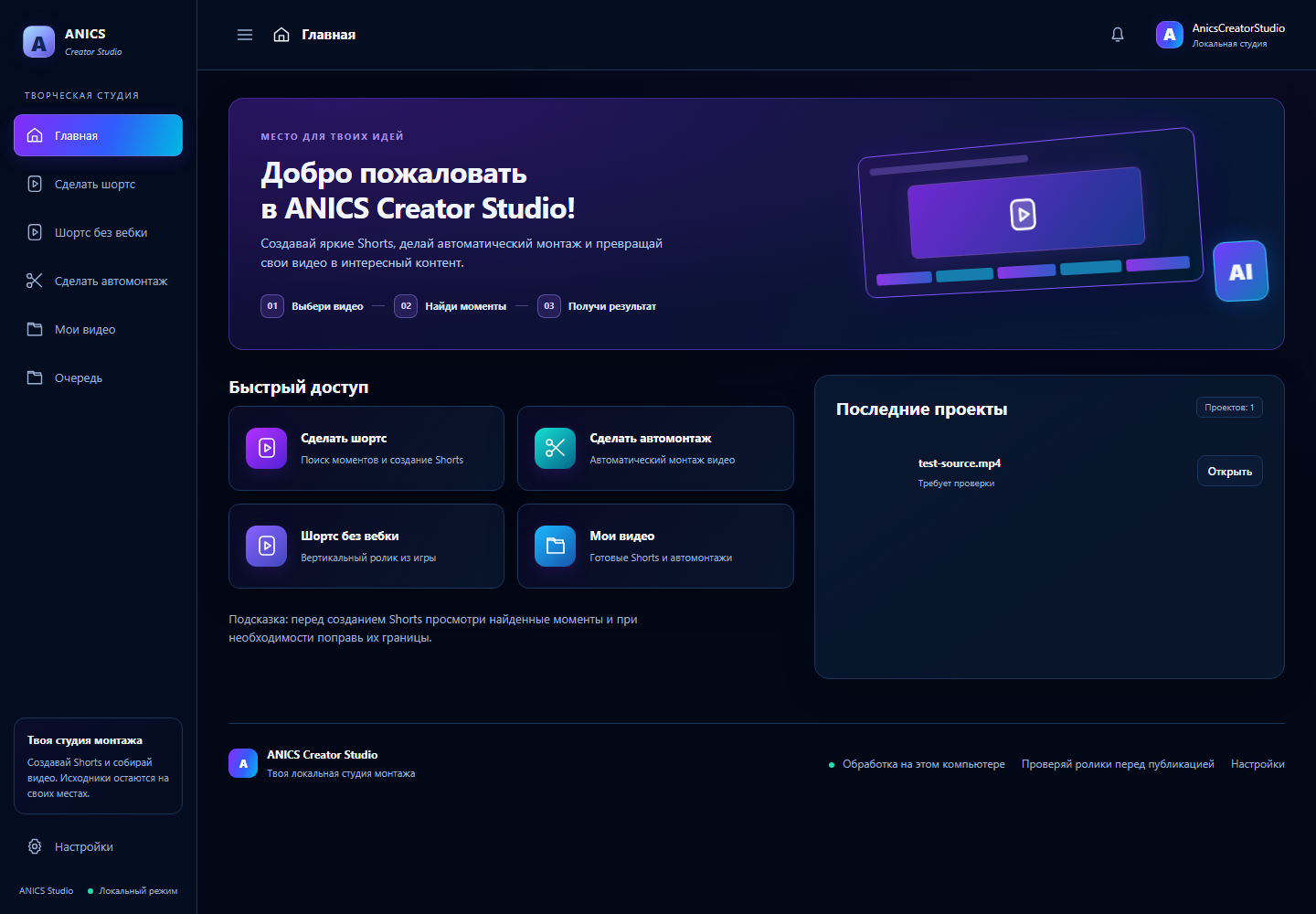Click the AI badge in banner illustration
The width and height of the screenshot is (1316, 914).
coord(1241,271)
